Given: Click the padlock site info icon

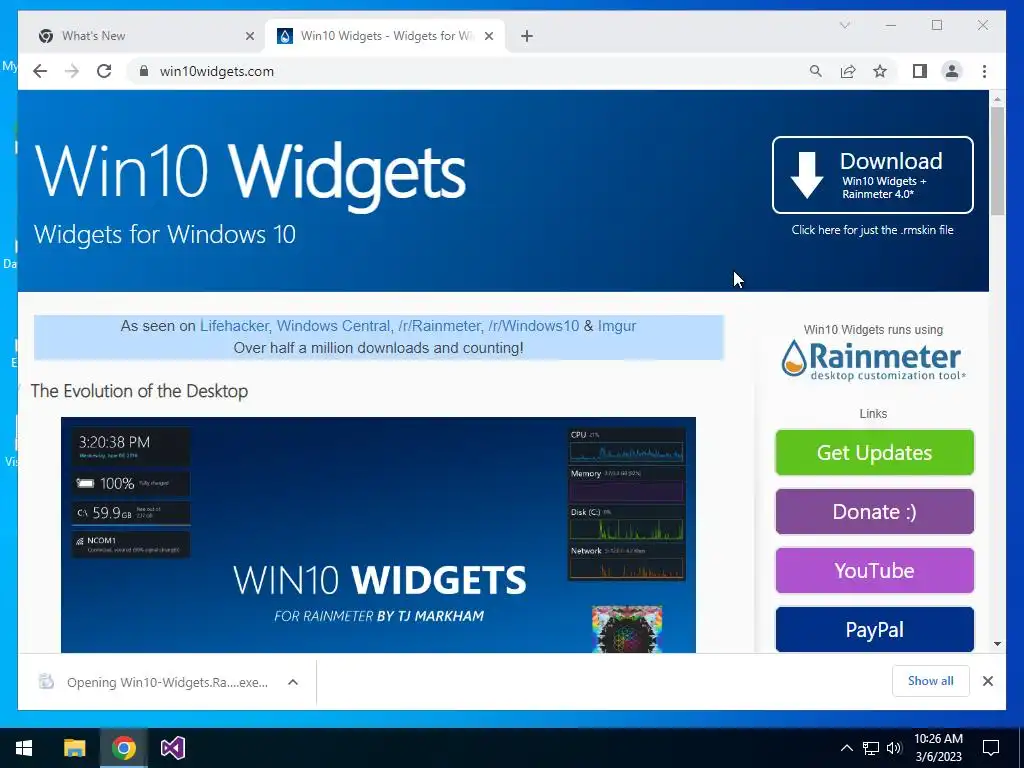Looking at the screenshot, I should (x=144, y=71).
